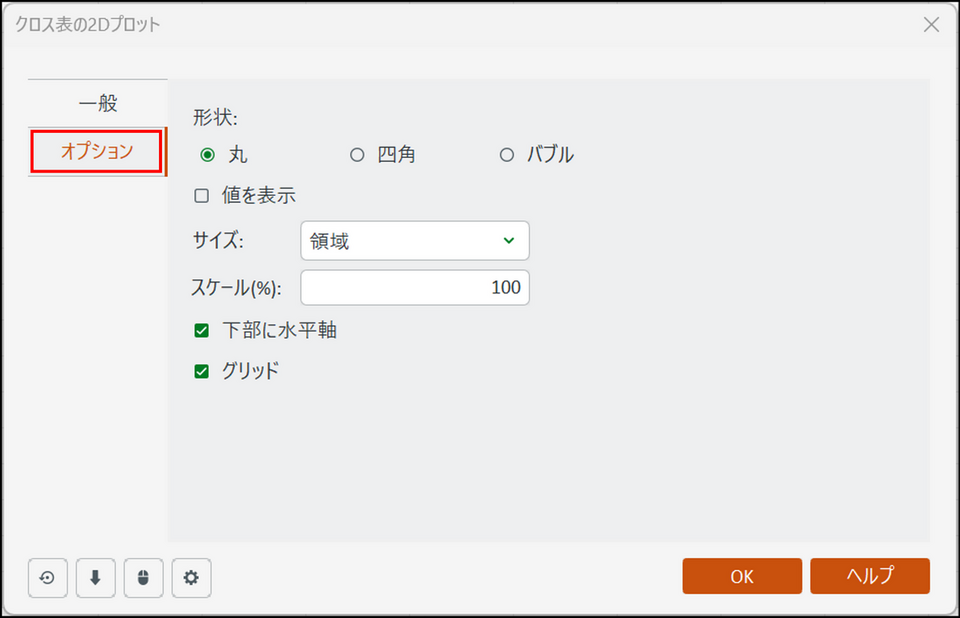Screen dimensions: 960x618
Task: Click the dialog title クロス表の2Dプロット
Action: 87,25
